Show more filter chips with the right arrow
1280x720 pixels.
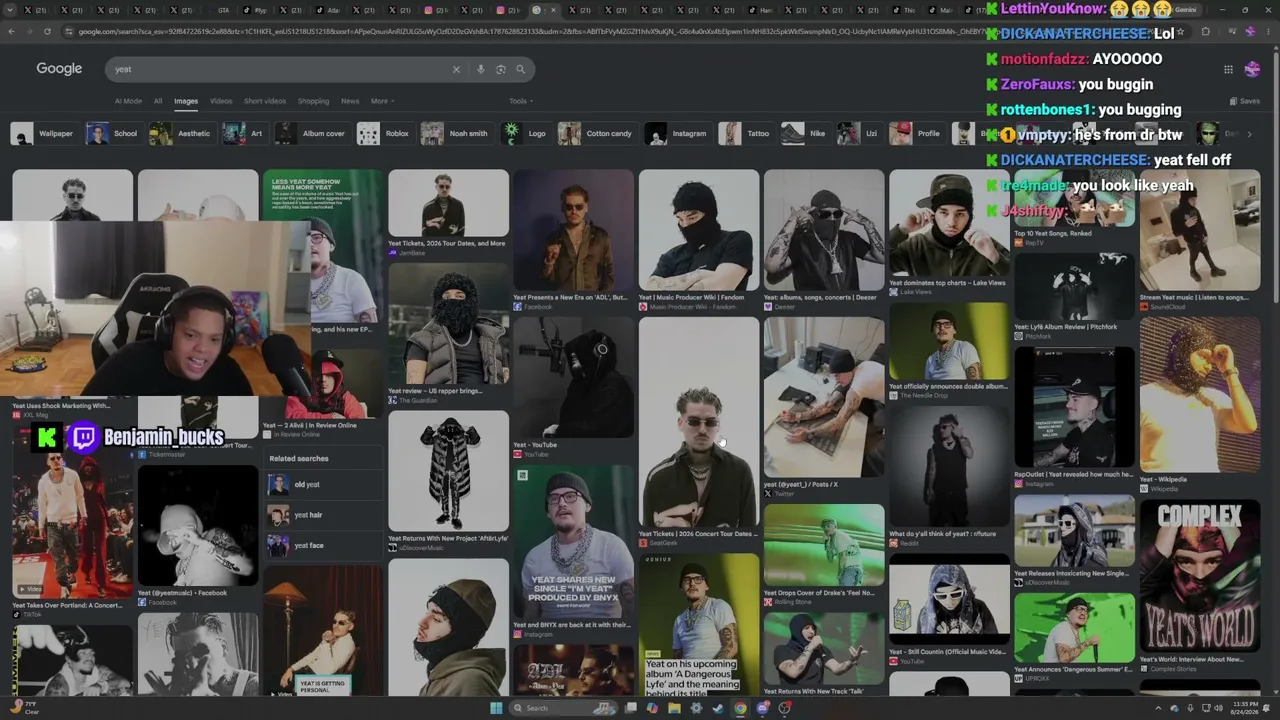click(x=1248, y=133)
